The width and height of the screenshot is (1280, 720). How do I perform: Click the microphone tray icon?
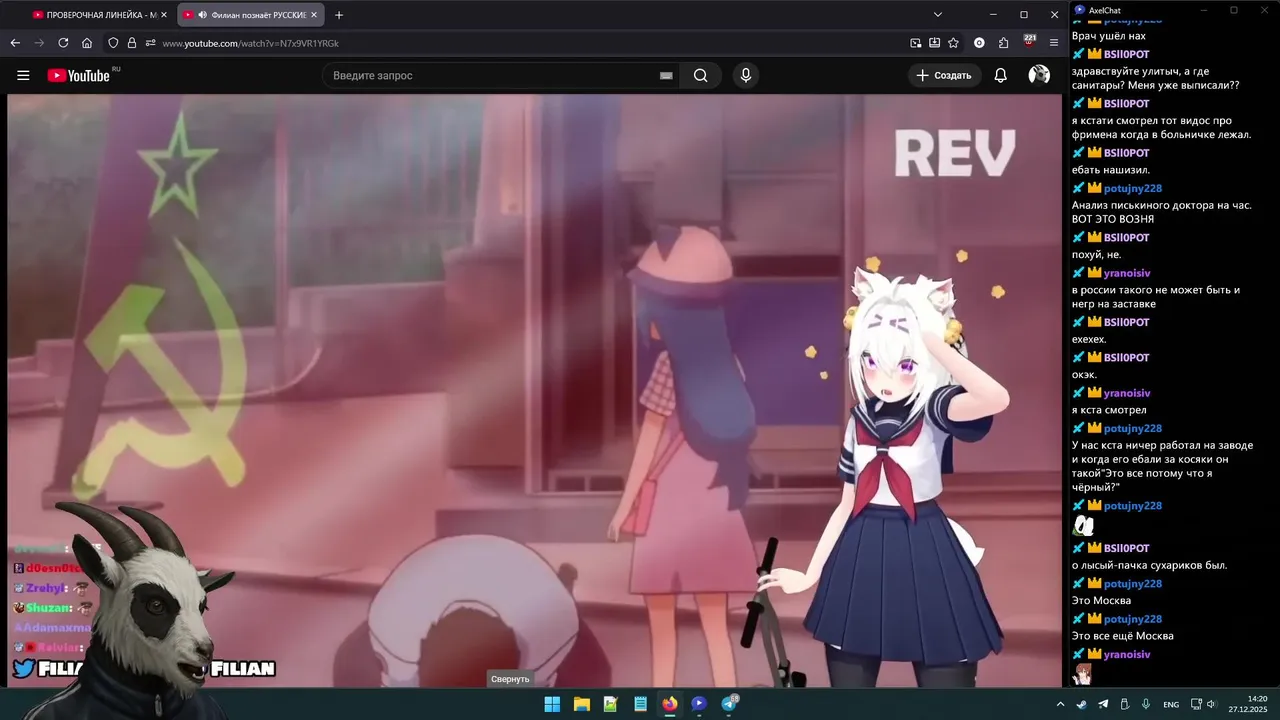tap(1146, 704)
